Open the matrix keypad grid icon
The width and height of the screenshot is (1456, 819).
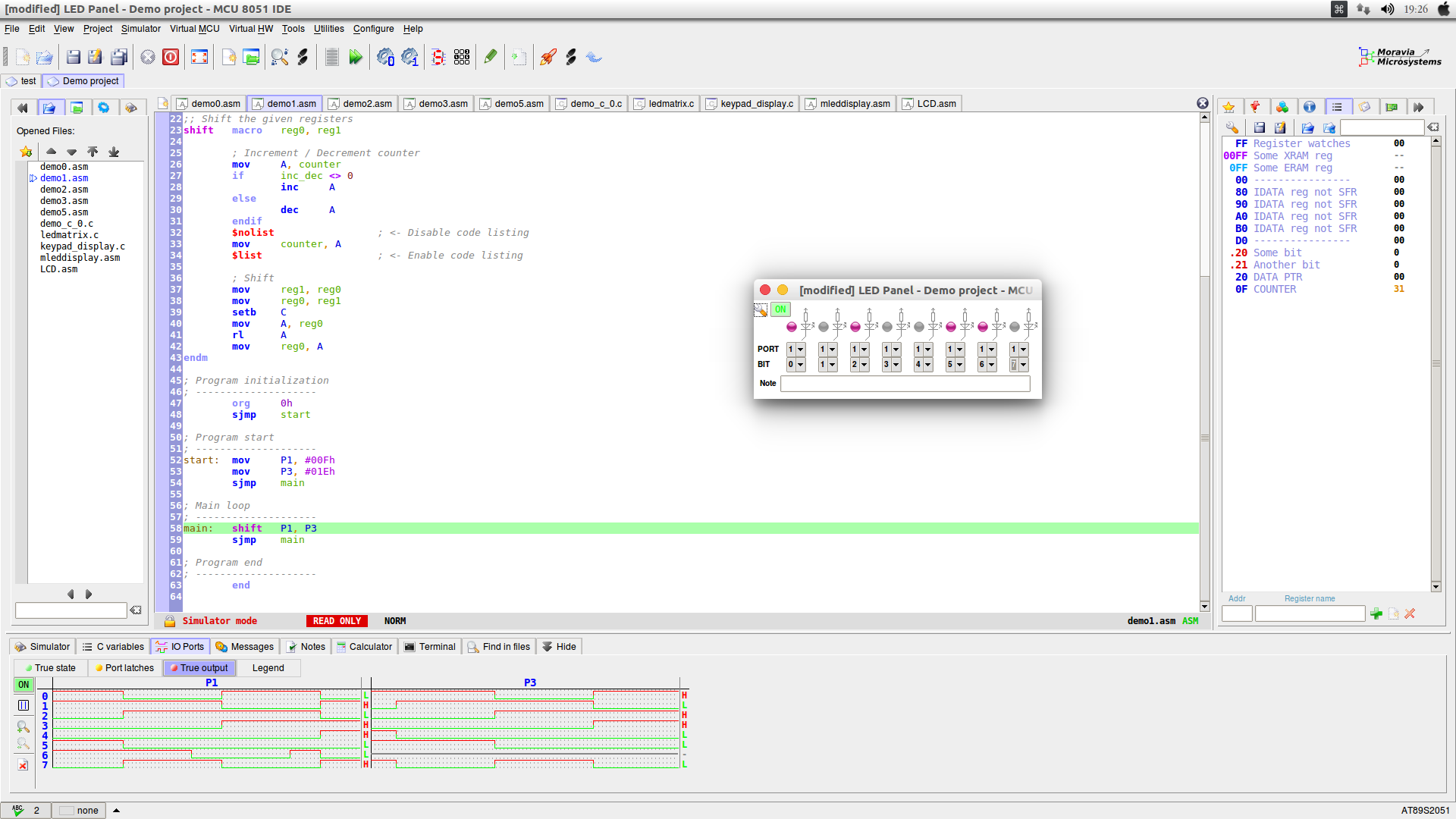click(x=462, y=57)
